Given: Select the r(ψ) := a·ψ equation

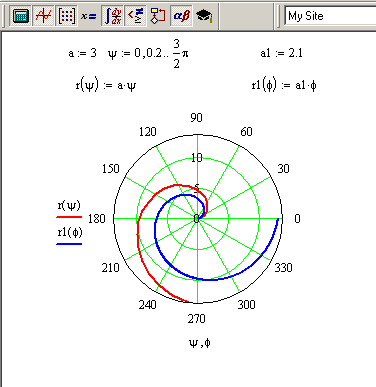Looking at the screenshot, I should click(x=106, y=86).
